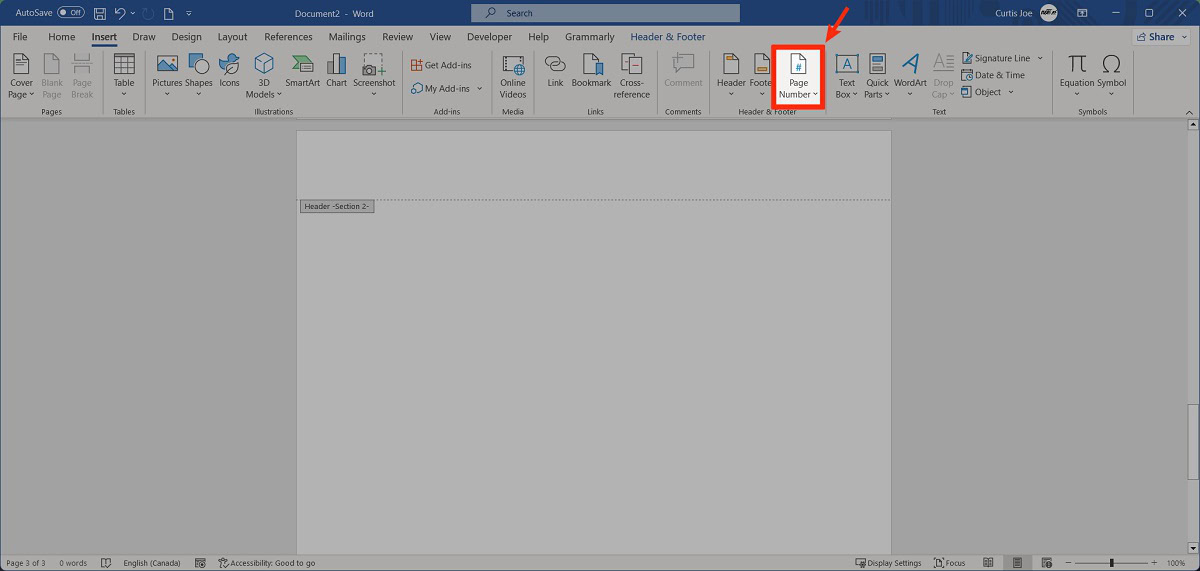Click Get Add-ins

pos(441,65)
